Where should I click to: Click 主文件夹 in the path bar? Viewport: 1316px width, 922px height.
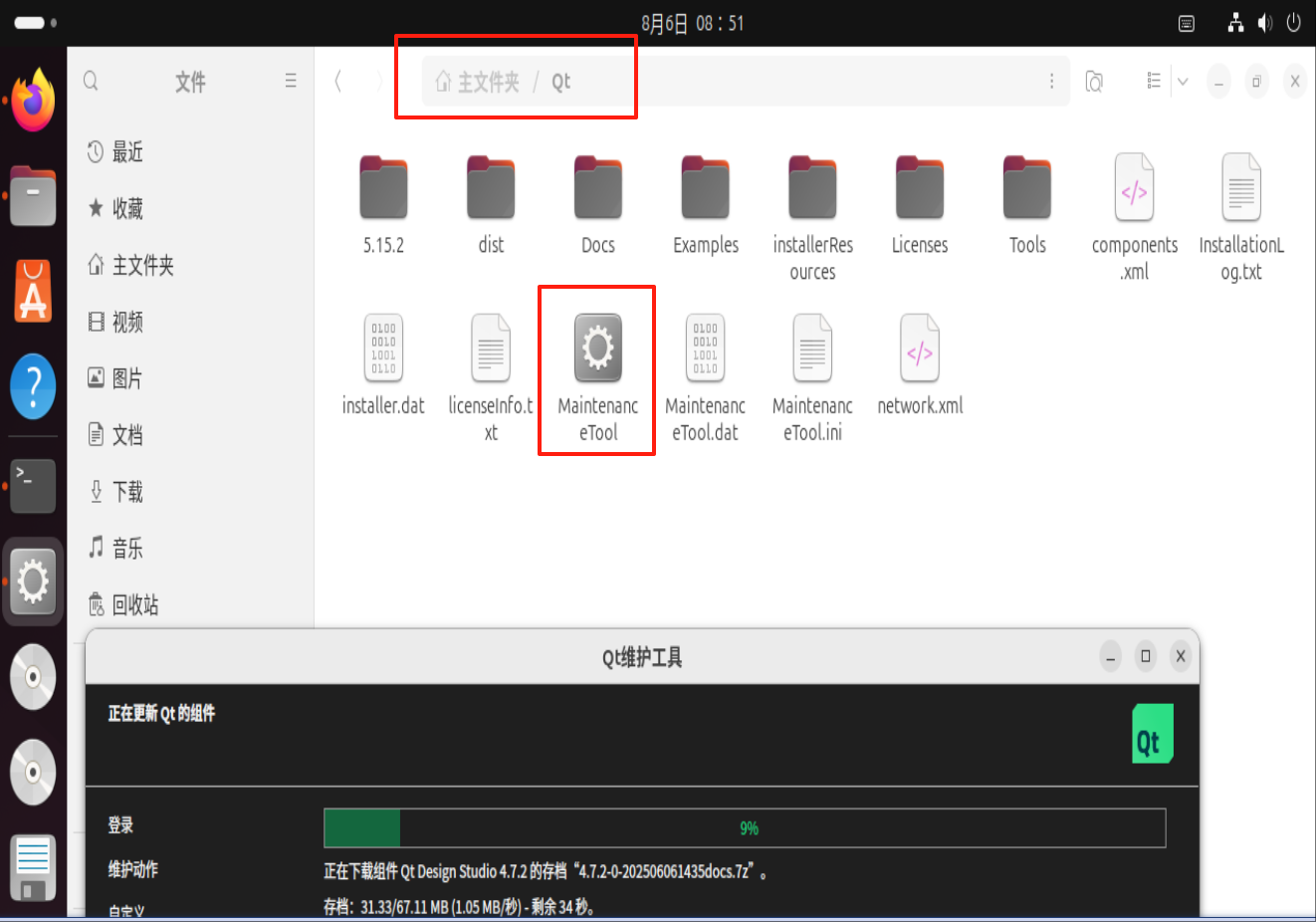pos(478,82)
